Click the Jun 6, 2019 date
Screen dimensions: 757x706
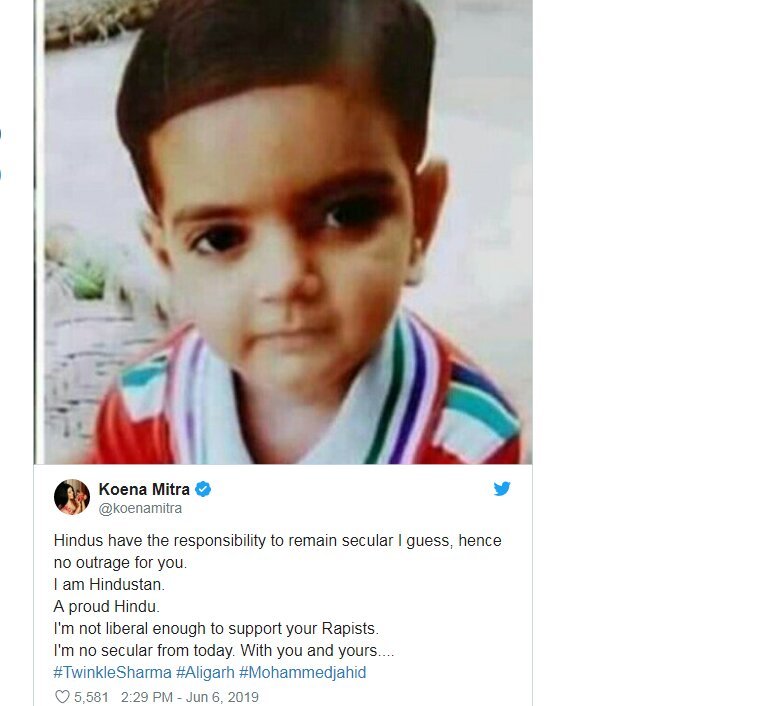[222, 697]
